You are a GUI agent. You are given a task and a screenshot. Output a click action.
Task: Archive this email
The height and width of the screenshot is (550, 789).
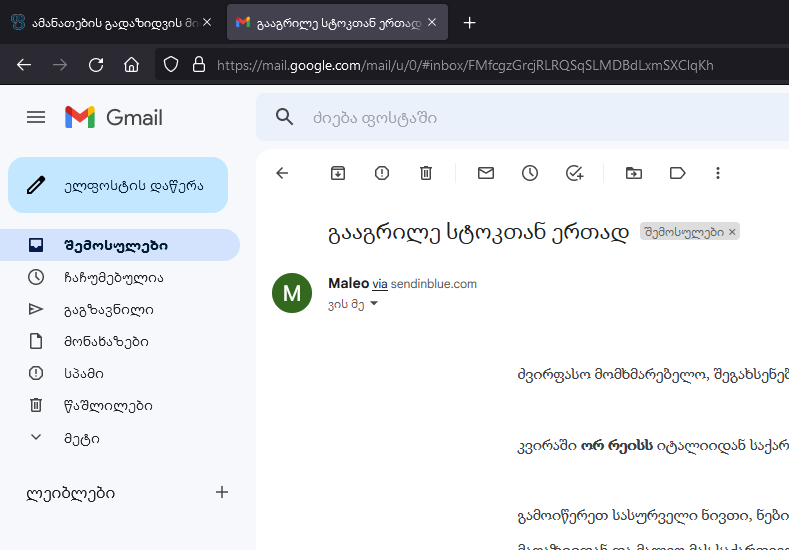click(338, 173)
